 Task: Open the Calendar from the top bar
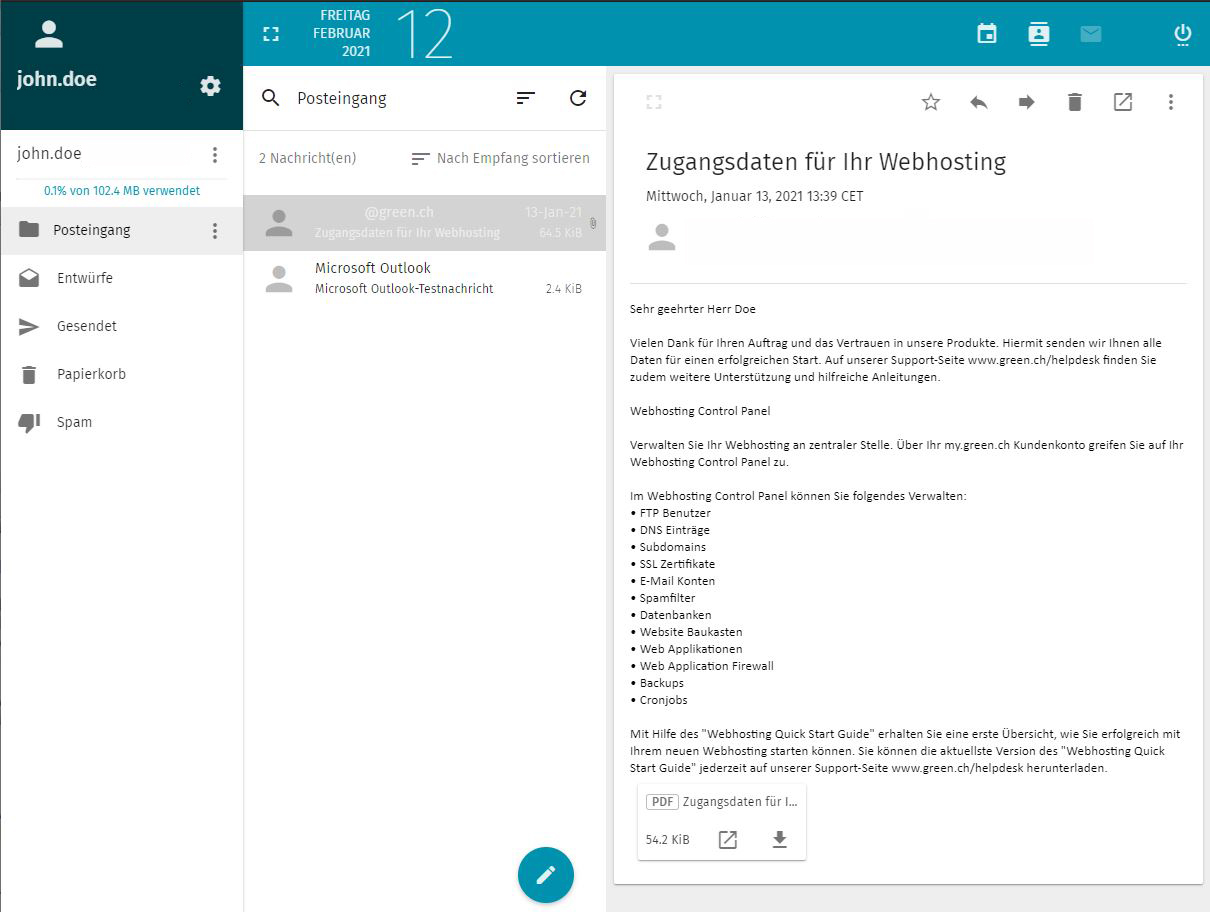tap(986, 33)
